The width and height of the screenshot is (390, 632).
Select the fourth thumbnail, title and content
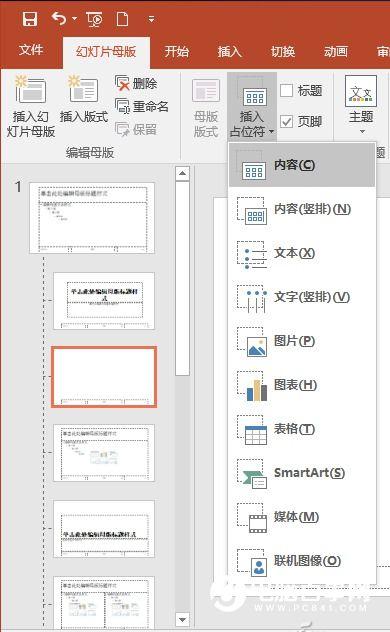(104, 453)
